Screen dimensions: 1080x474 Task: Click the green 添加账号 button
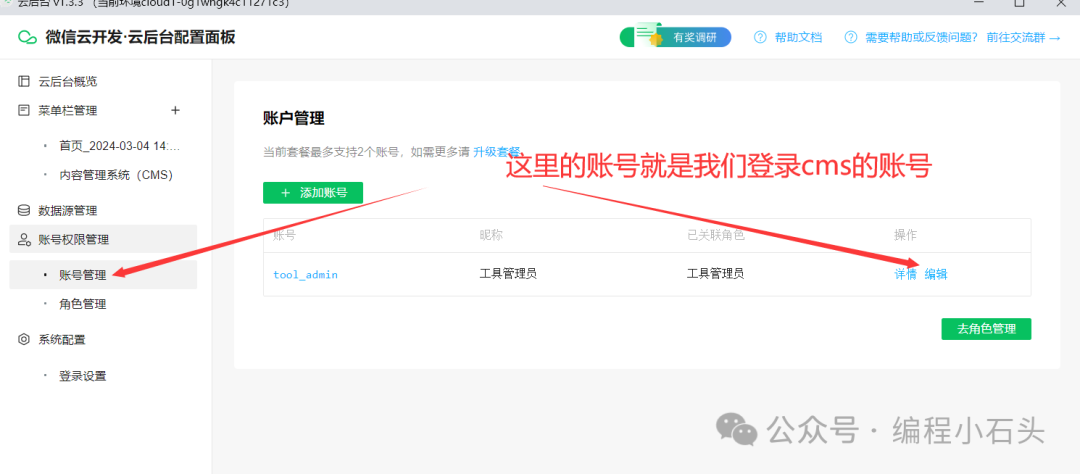point(313,193)
